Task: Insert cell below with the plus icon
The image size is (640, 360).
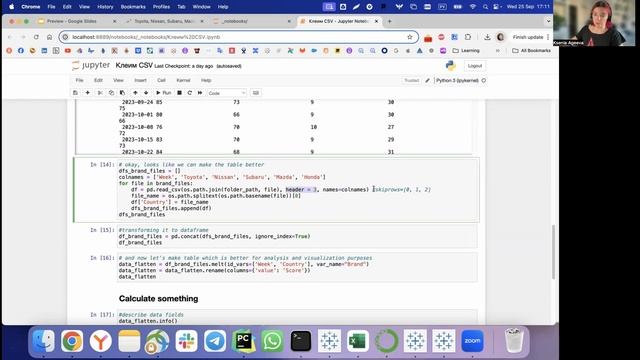Action: click(x=87, y=93)
